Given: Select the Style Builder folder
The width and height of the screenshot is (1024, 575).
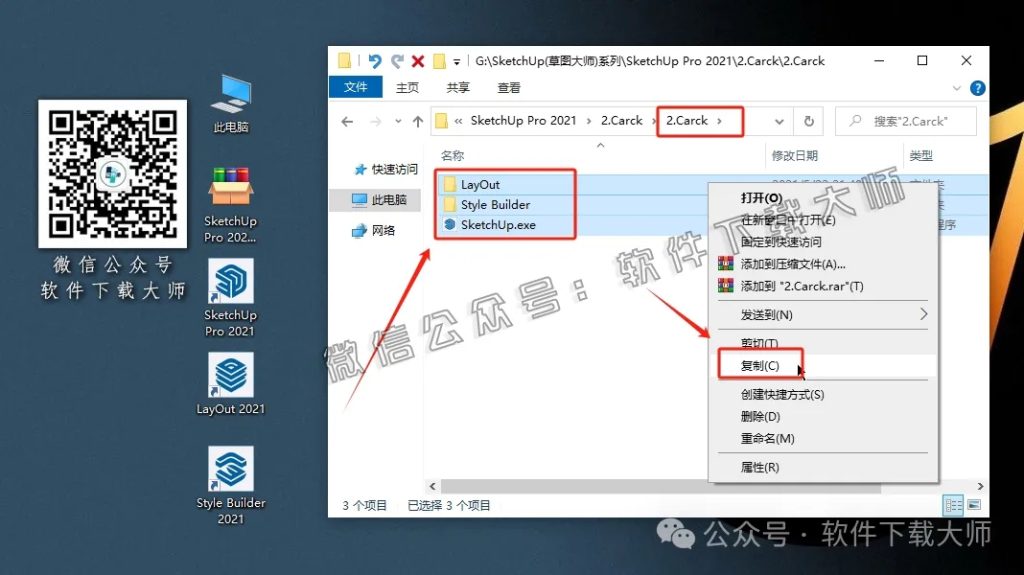Looking at the screenshot, I should [x=495, y=205].
